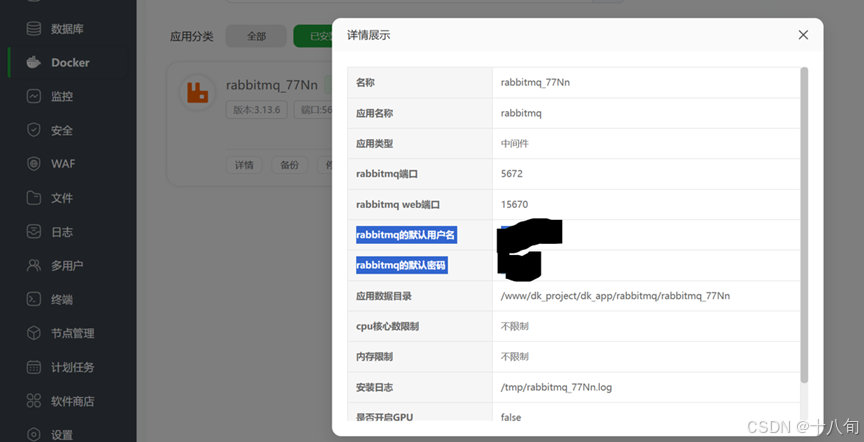This screenshot has height=442, width=864.
Task: Click the 应用名称 value rabbitmq
Action: point(521,113)
